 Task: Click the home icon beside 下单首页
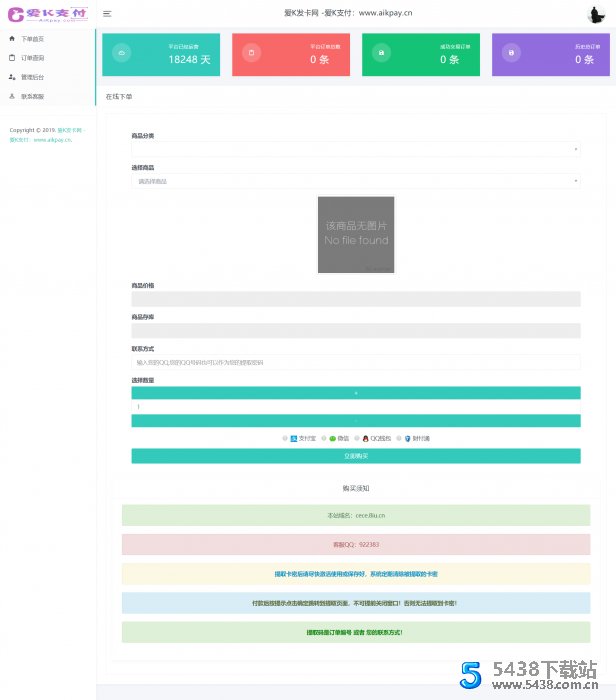[x=12, y=39]
